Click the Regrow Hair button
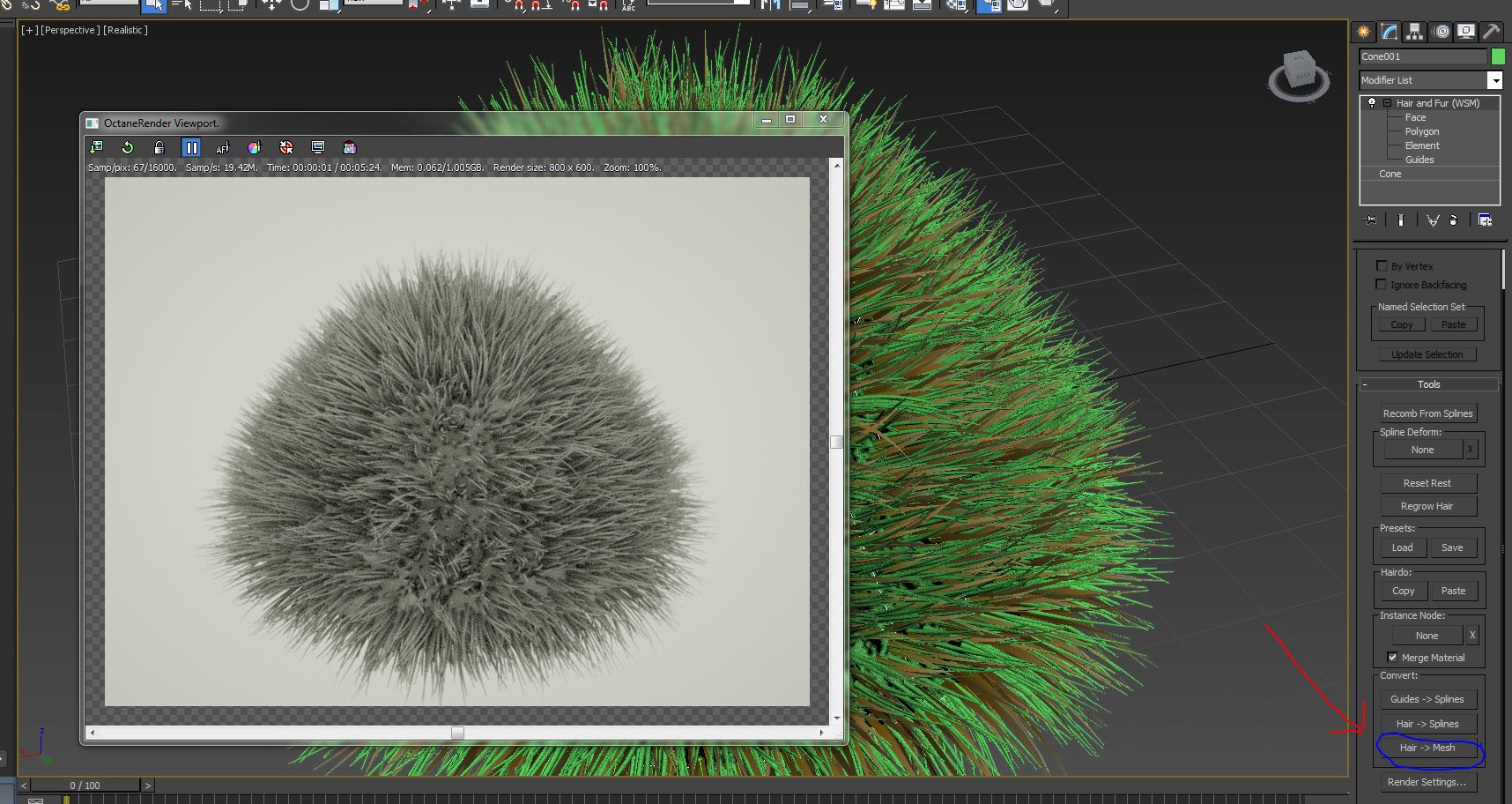This screenshot has height=804, width=1512. [x=1427, y=506]
